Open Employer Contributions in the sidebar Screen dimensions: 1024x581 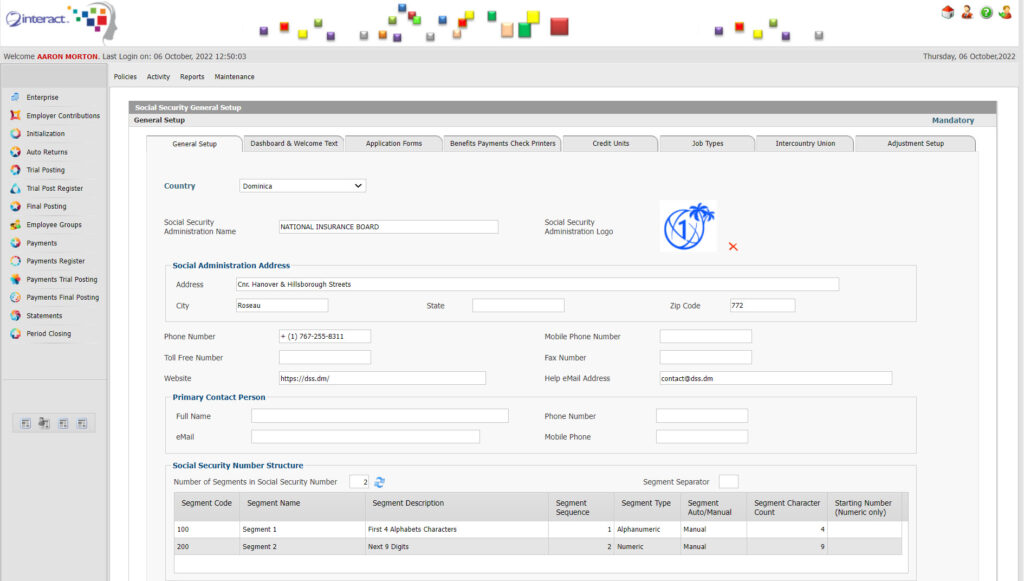(x=63, y=116)
